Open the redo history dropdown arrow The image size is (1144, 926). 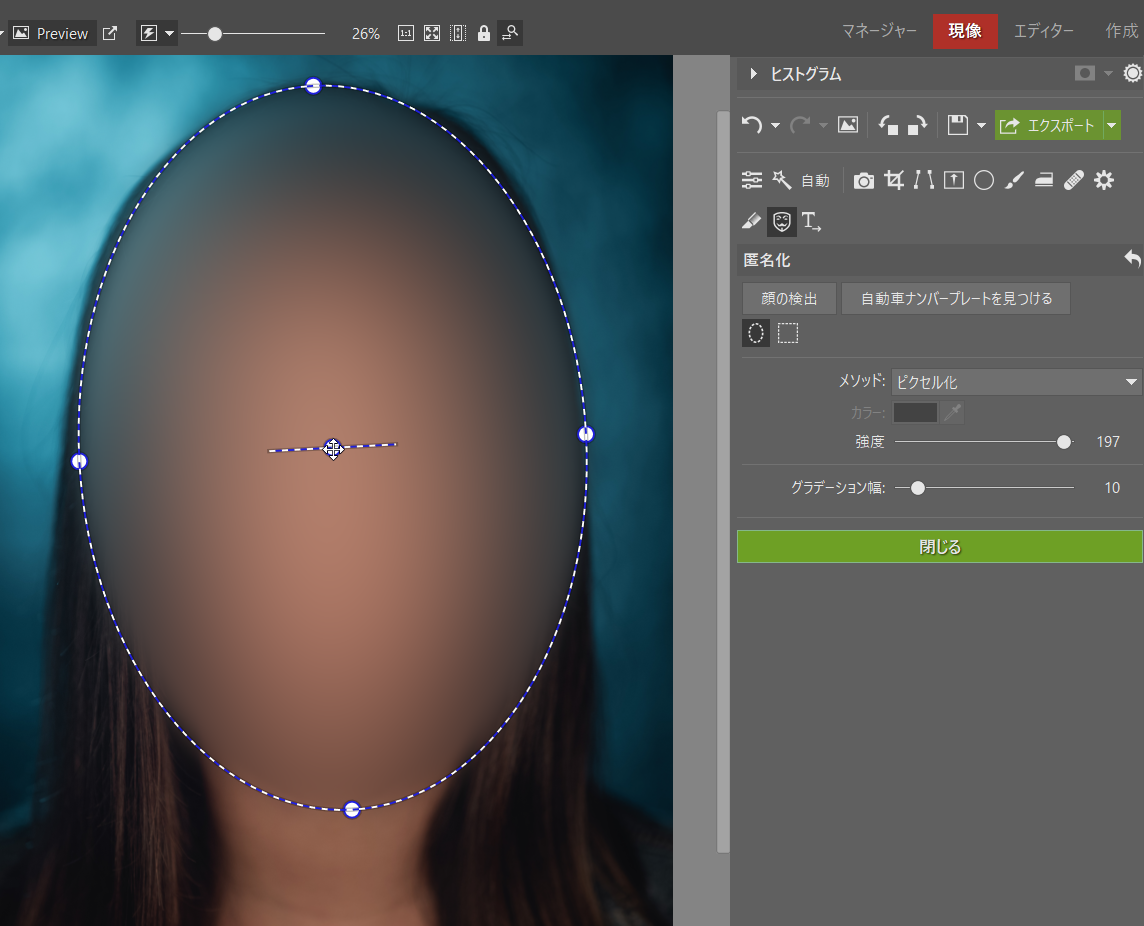[823, 126]
